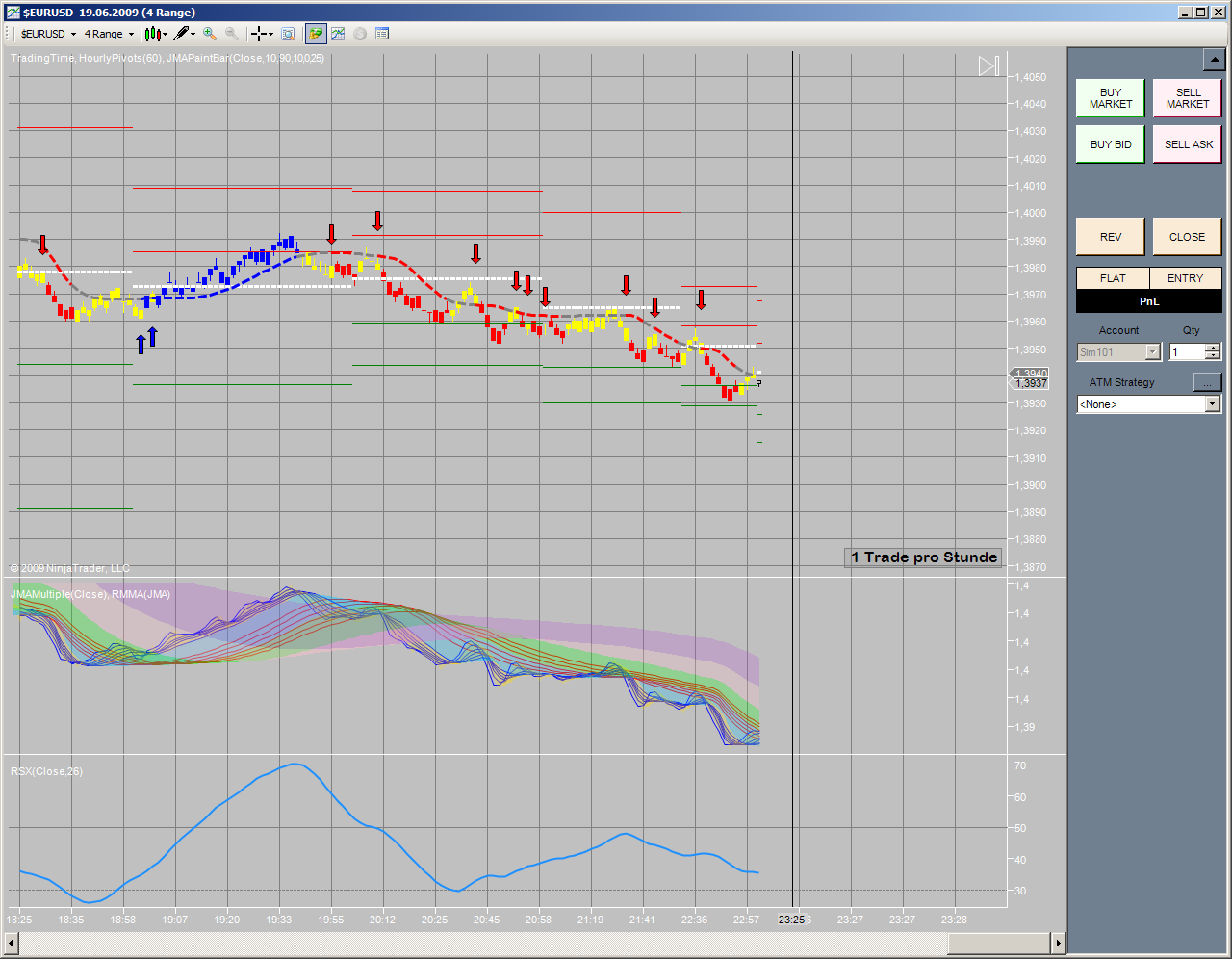Click the BUY BID button
1232x959 pixels.
1111,144
